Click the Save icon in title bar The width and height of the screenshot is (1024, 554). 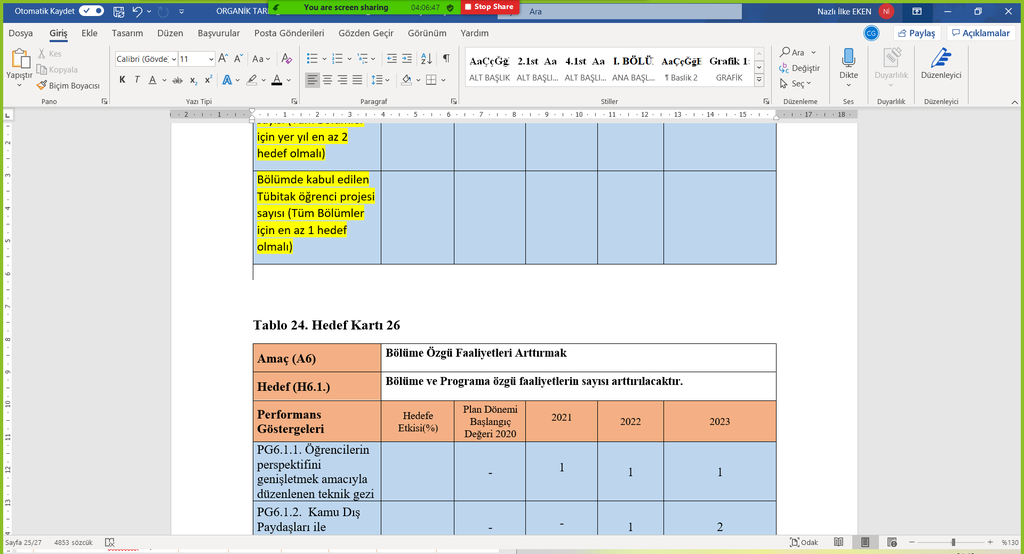click(118, 11)
